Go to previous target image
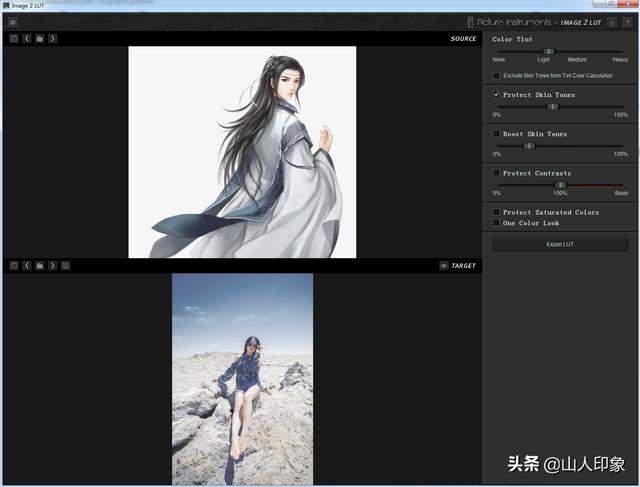Viewport: 640px width, 487px height. (27, 266)
